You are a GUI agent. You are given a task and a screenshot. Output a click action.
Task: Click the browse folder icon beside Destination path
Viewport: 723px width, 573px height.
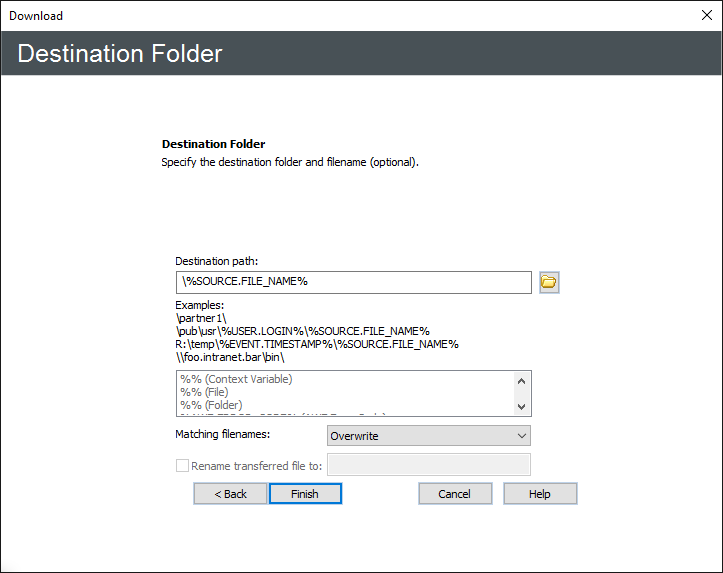(549, 282)
